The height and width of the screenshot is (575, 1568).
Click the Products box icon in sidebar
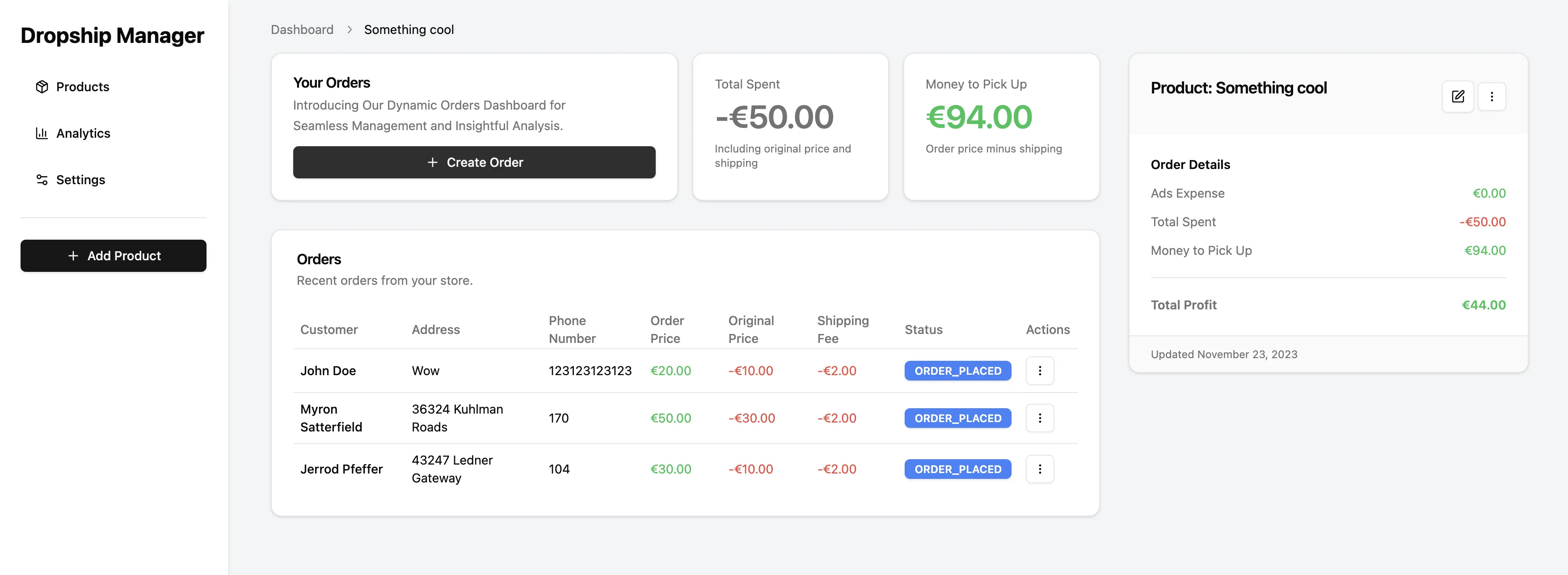[x=42, y=87]
